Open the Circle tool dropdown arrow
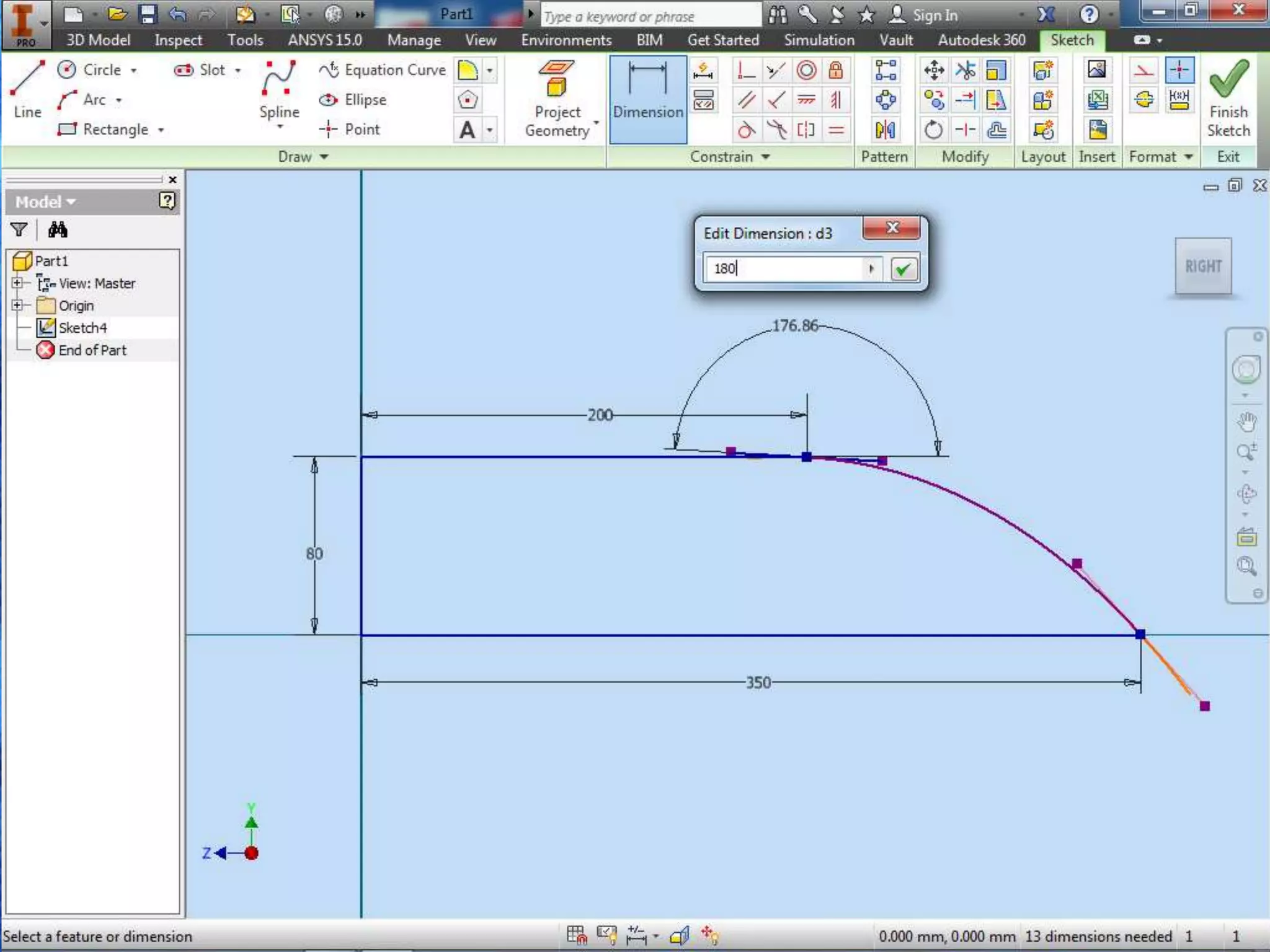The width and height of the screenshot is (1270, 952). coord(133,70)
